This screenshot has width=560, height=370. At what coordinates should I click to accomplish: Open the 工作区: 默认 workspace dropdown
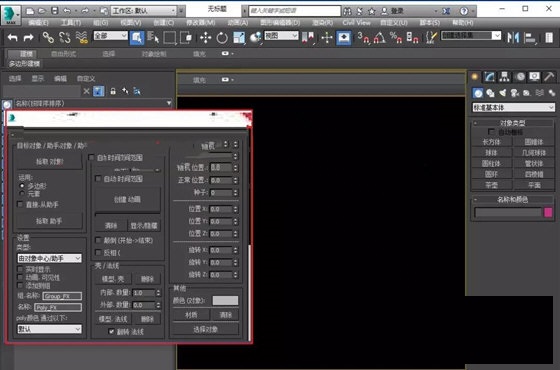click(144, 11)
